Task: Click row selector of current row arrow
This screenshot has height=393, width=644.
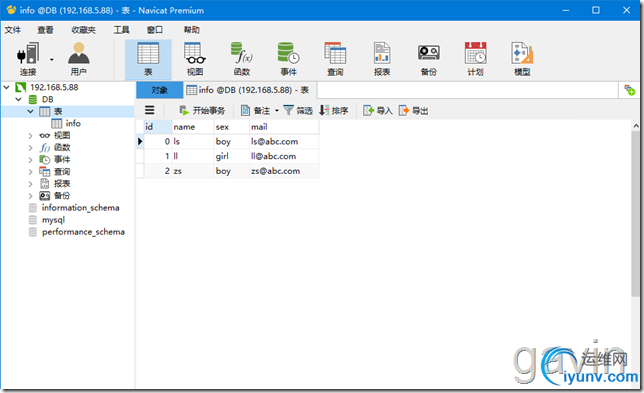Action: point(140,142)
